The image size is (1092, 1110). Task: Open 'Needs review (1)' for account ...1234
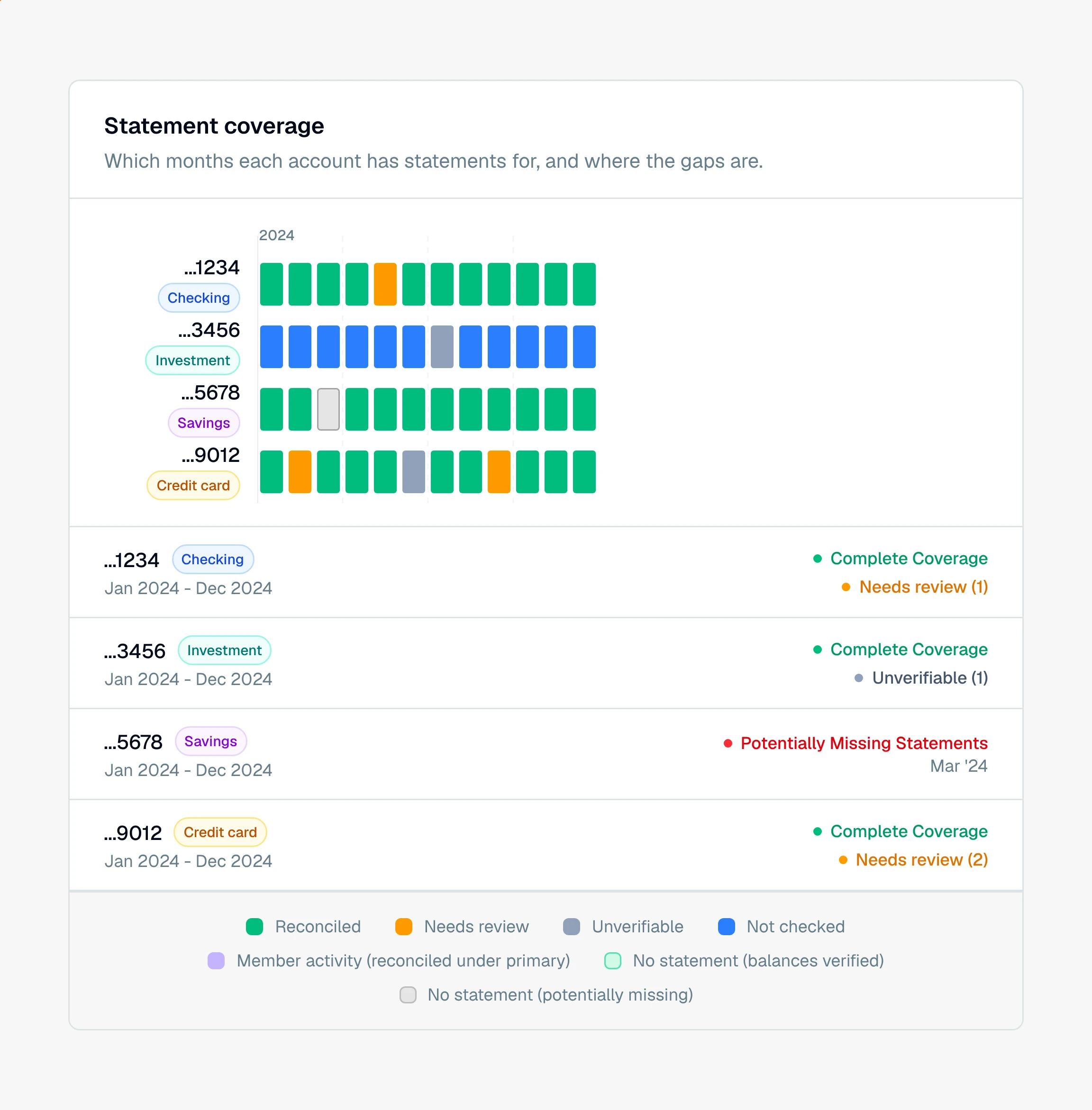[x=914, y=587]
